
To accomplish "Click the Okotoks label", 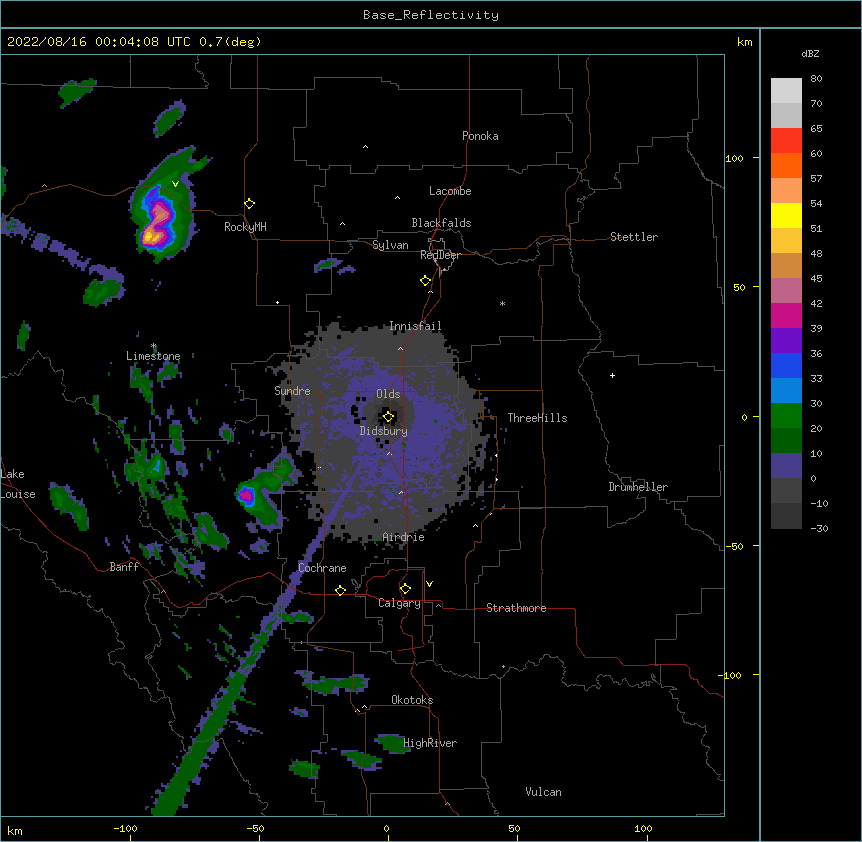I will tap(412, 700).
